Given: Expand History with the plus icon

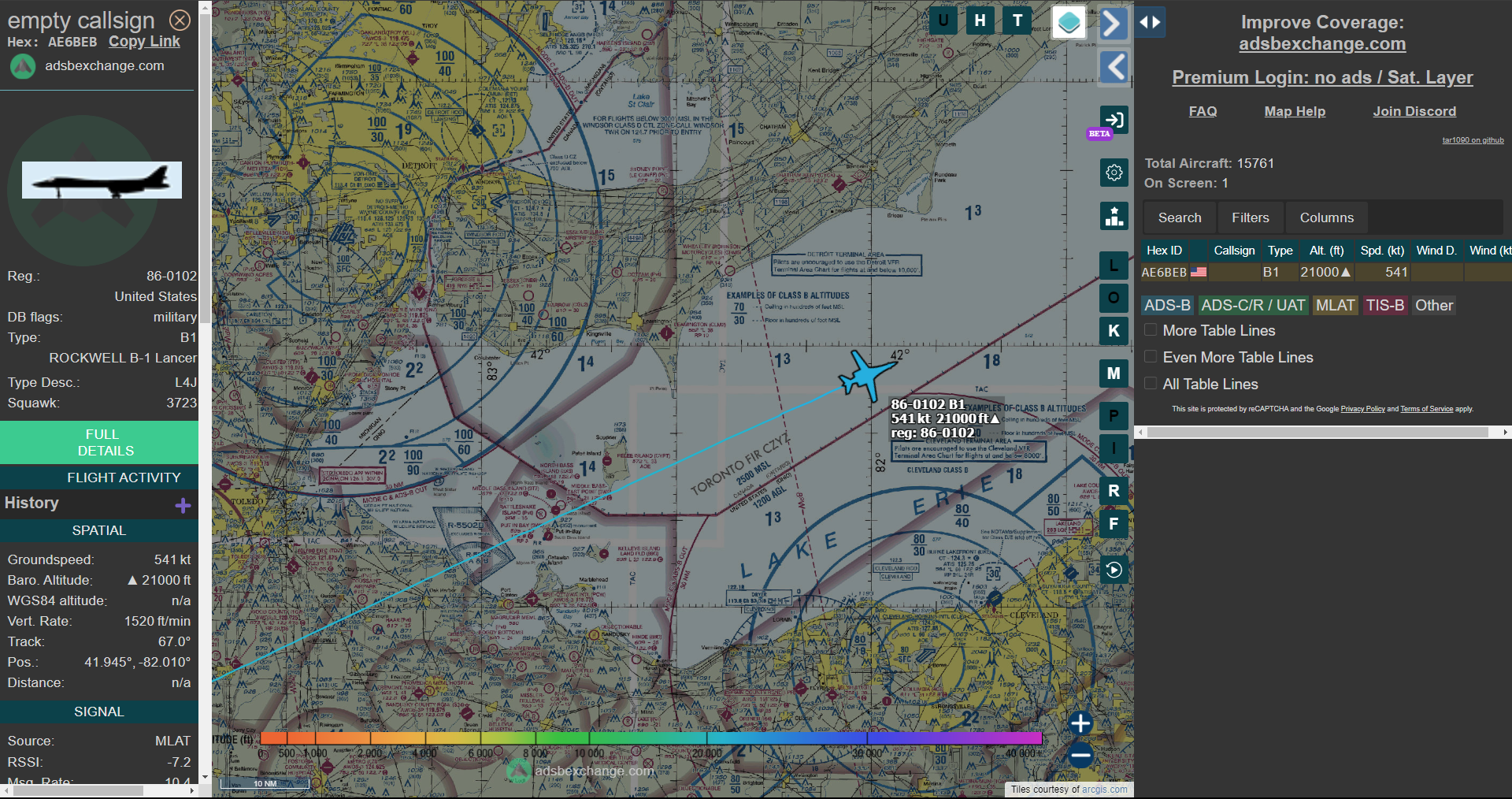Looking at the screenshot, I should click(x=183, y=505).
